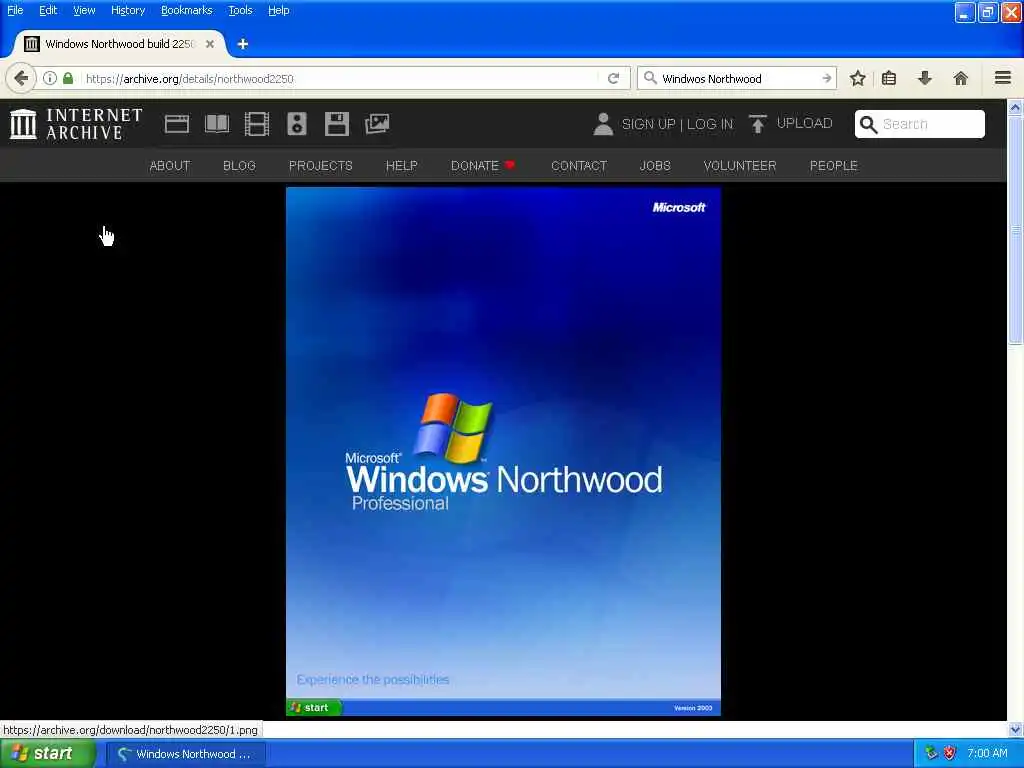Click the network tray icon
This screenshot has height=768, width=1024.
click(931, 753)
